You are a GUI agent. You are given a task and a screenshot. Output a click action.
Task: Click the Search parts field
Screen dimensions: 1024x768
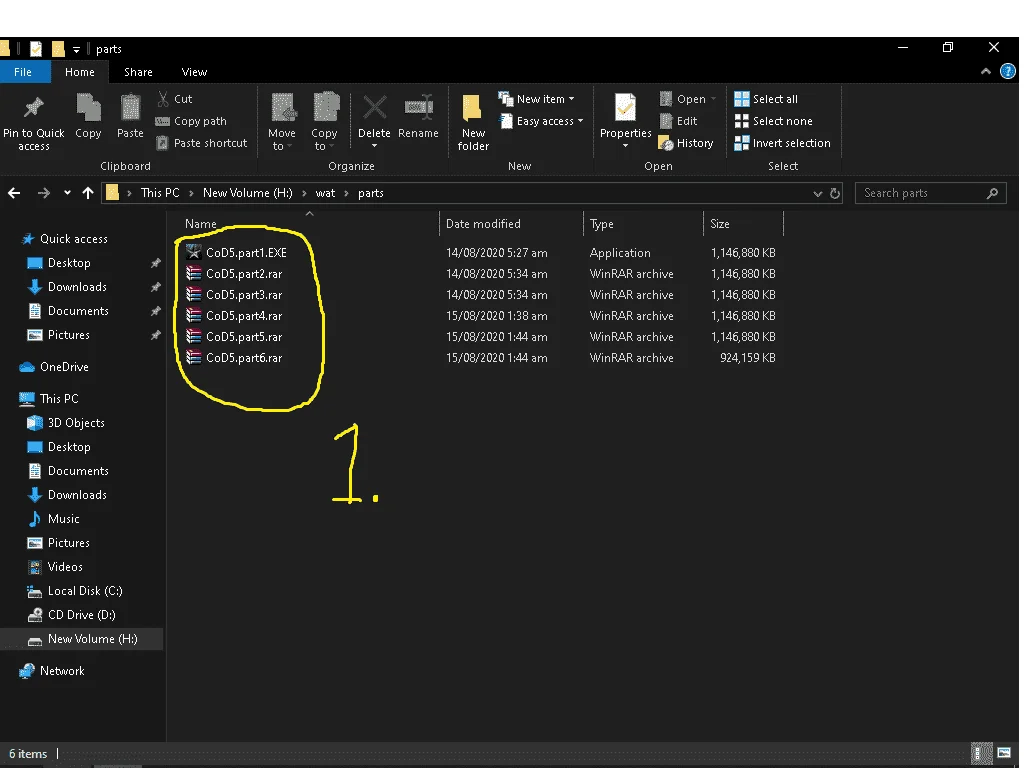930,193
